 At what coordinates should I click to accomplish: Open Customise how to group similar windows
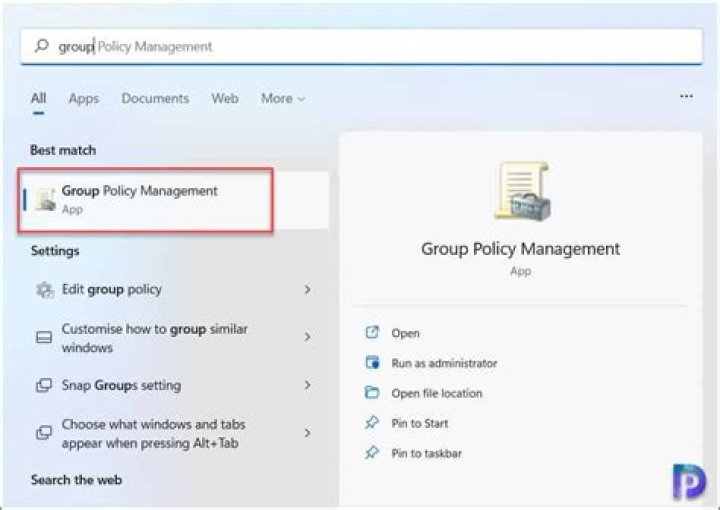174,338
